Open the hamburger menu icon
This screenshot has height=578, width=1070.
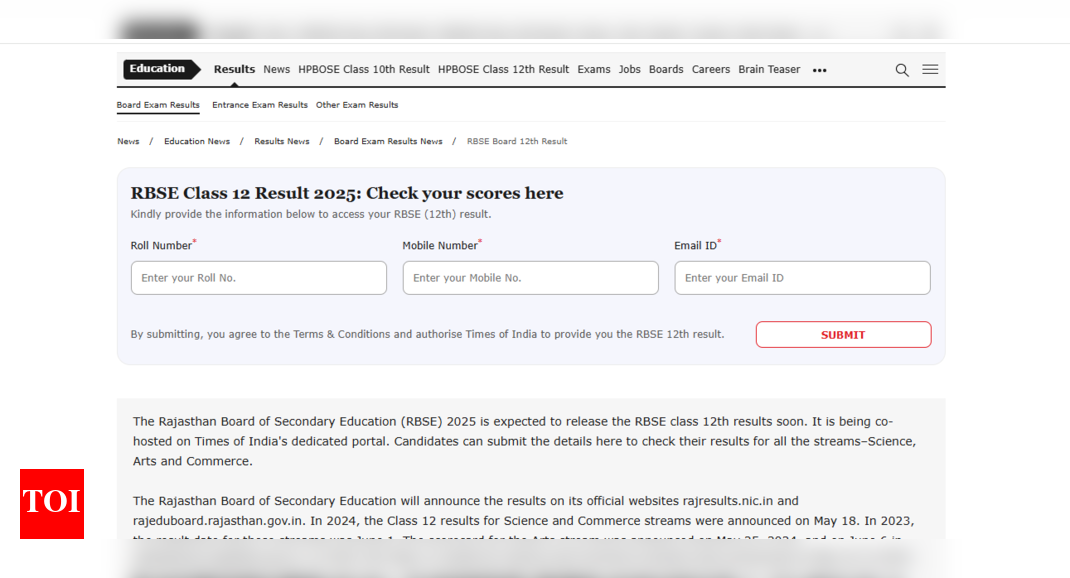coord(930,70)
